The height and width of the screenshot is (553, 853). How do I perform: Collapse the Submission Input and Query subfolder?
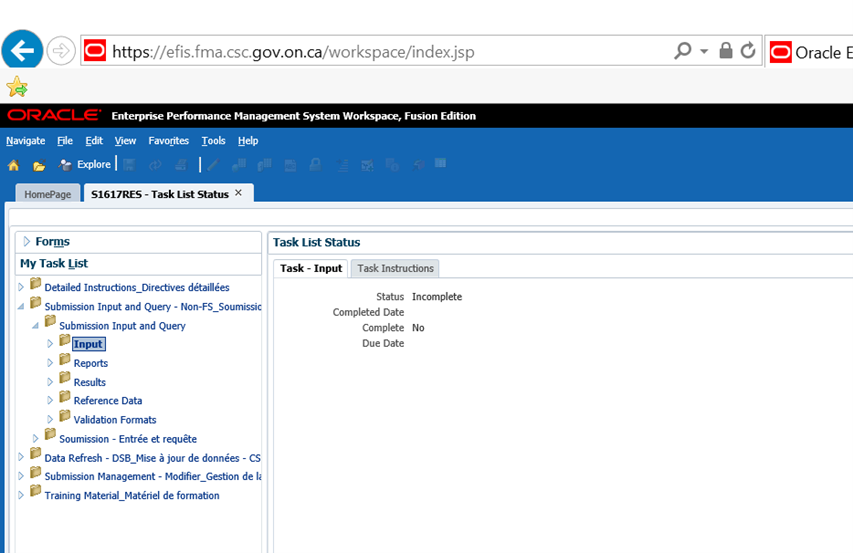(x=36, y=325)
